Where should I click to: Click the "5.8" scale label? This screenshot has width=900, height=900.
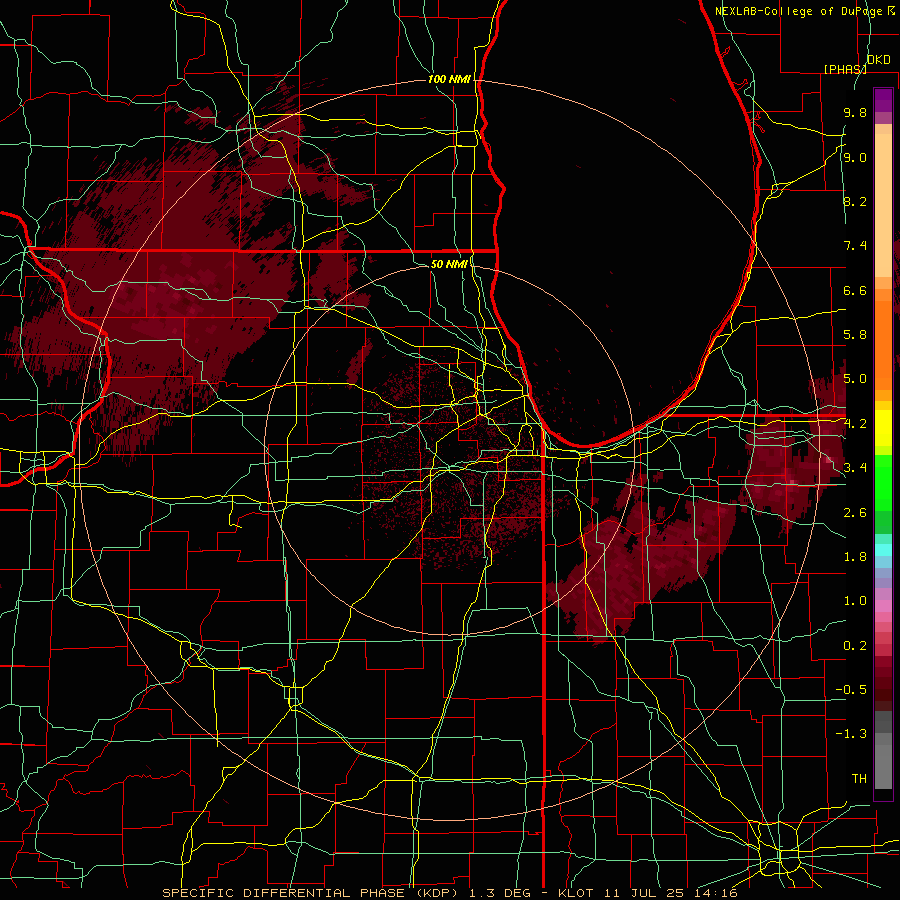(855, 335)
